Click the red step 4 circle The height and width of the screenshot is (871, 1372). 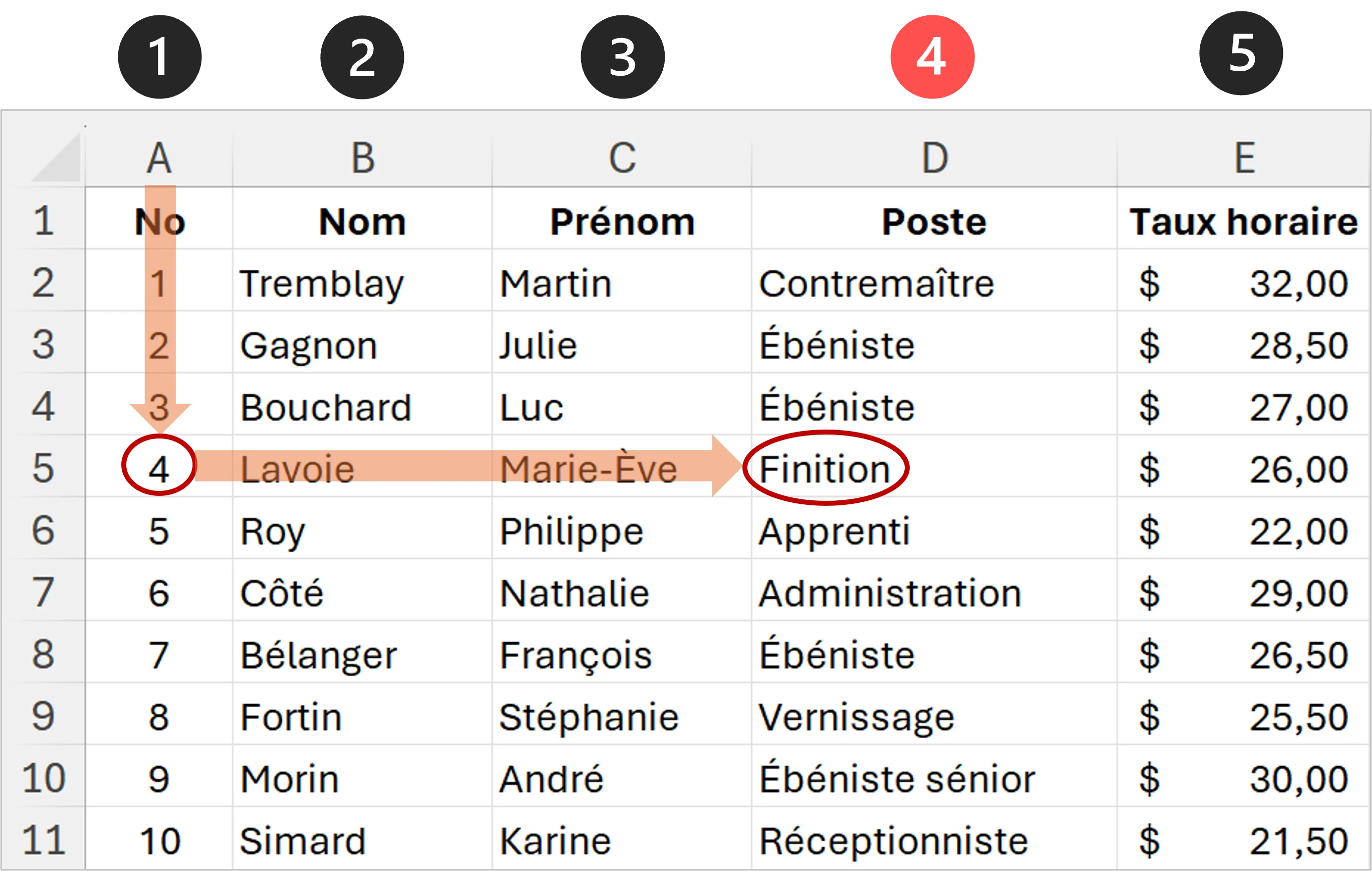coord(932,56)
